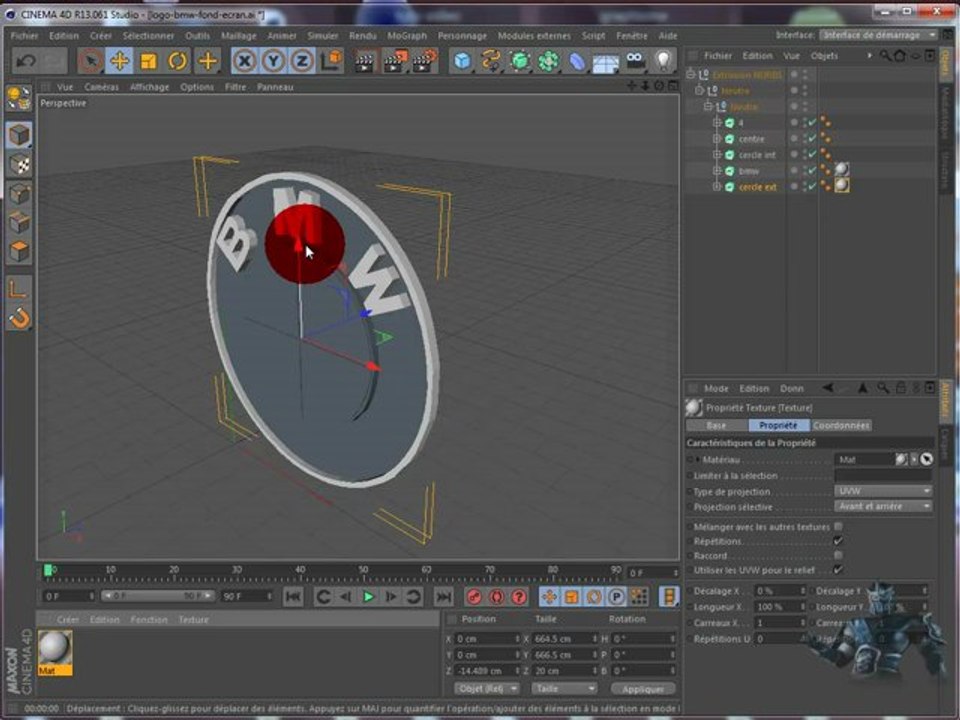Open the Interface layout dropdown
The image size is (960, 720).
(878, 35)
